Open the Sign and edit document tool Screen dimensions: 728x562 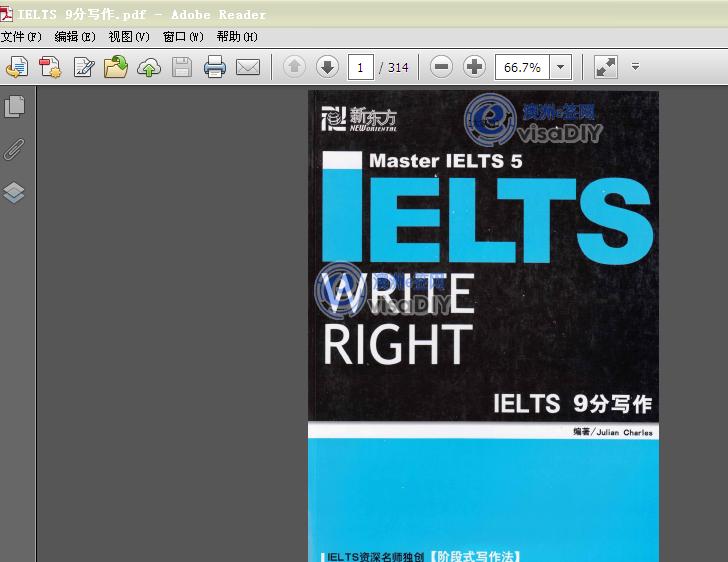pos(84,67)
